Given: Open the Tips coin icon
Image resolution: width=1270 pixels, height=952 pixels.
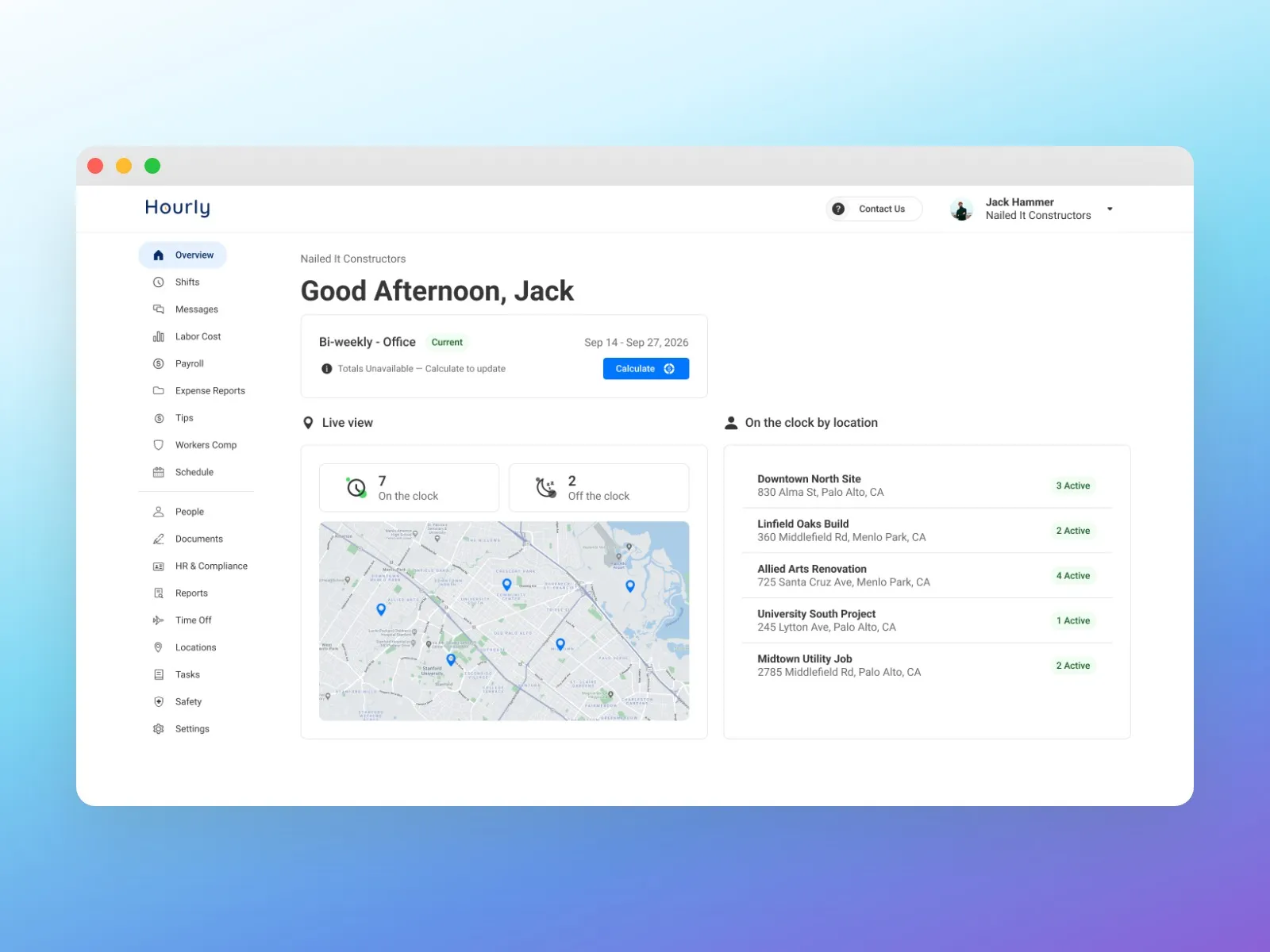Looking at the screenshot, I should click(158, 418).
